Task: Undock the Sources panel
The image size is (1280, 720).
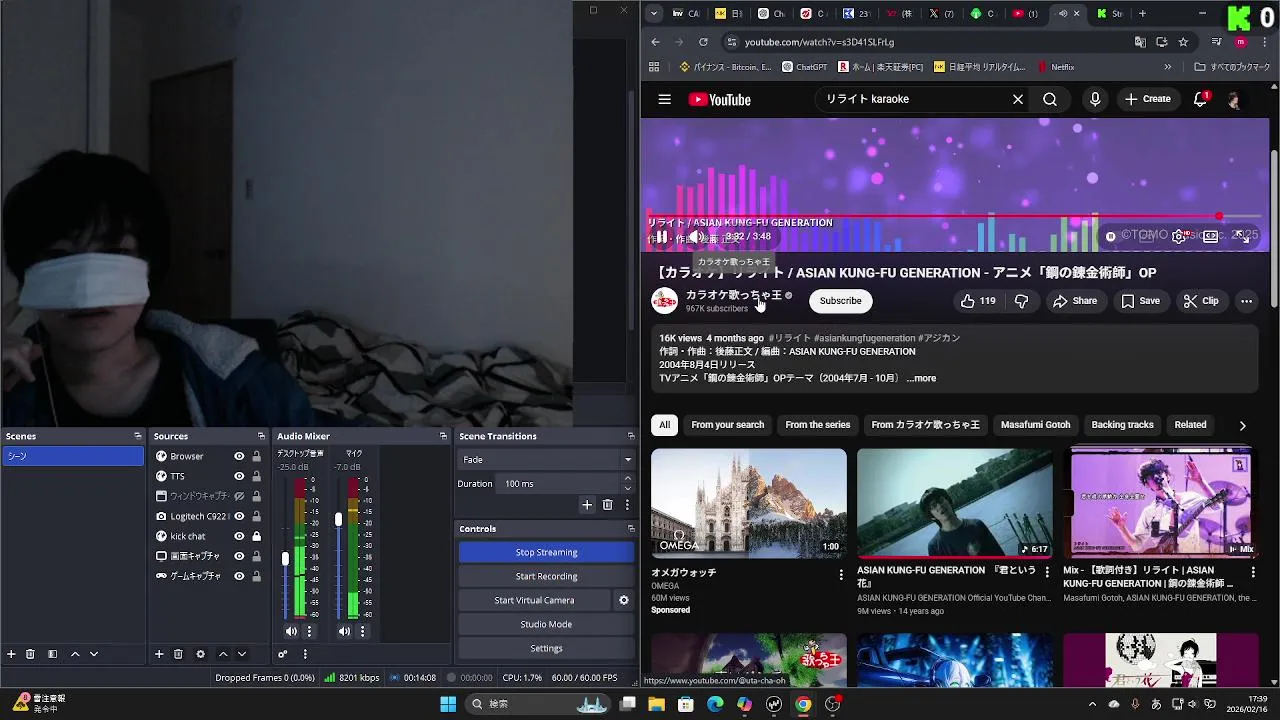Action: 261,436
